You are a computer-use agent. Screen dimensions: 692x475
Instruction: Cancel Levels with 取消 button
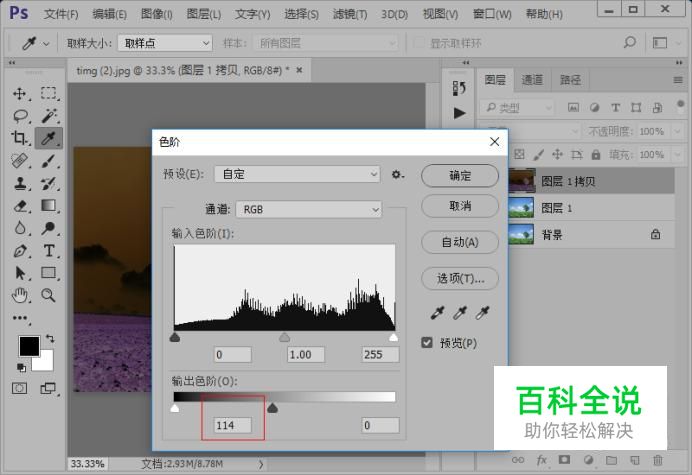460,206
